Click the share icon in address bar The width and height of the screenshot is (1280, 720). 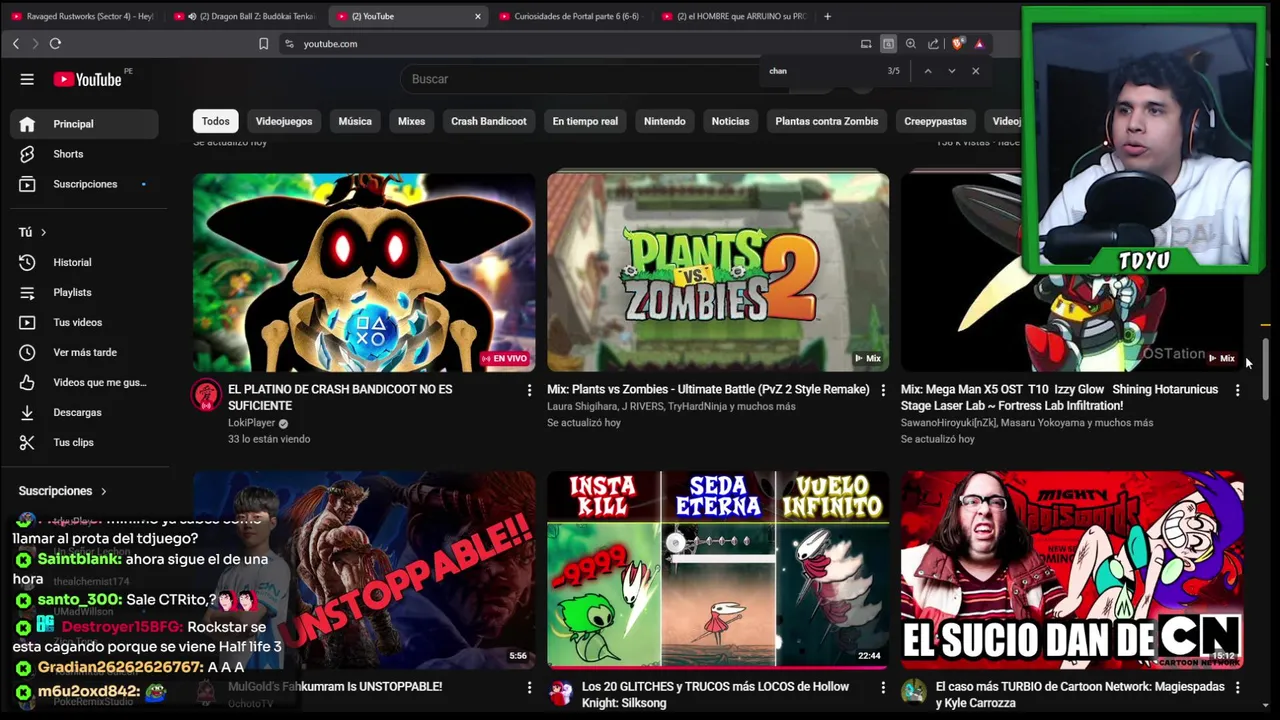click(933, 44)
